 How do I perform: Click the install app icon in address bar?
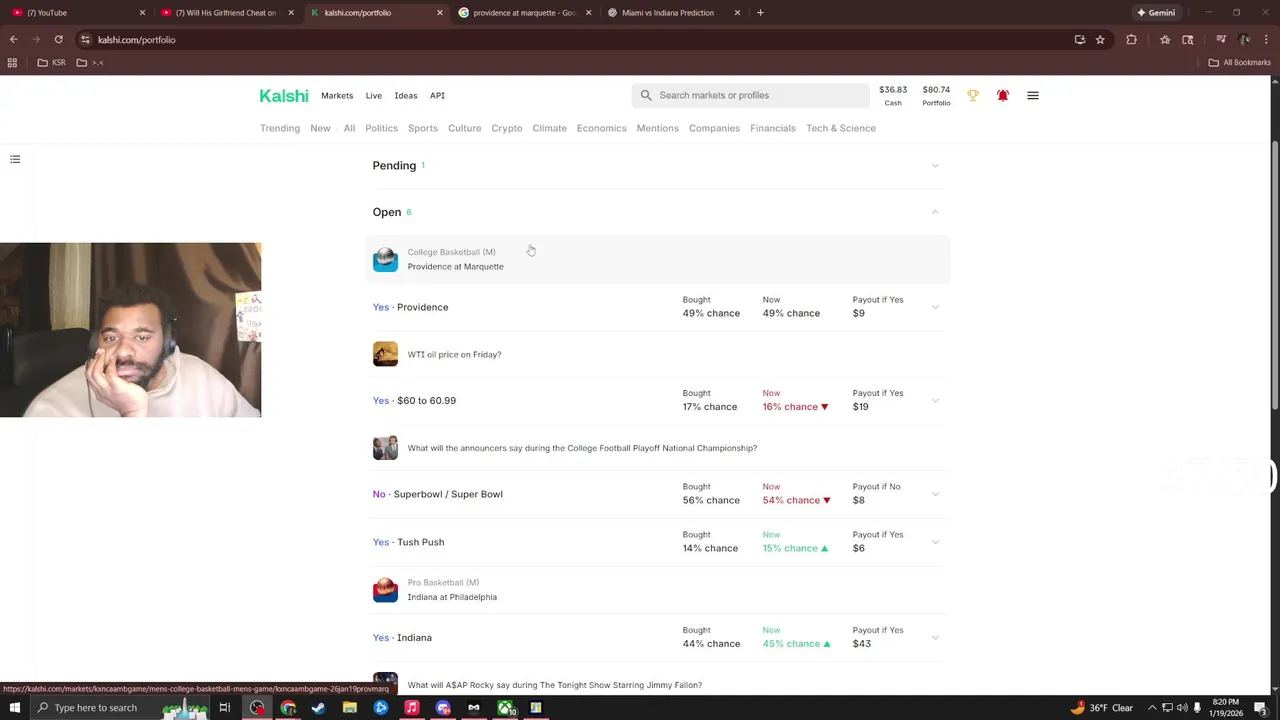(x=1080, y=40)
